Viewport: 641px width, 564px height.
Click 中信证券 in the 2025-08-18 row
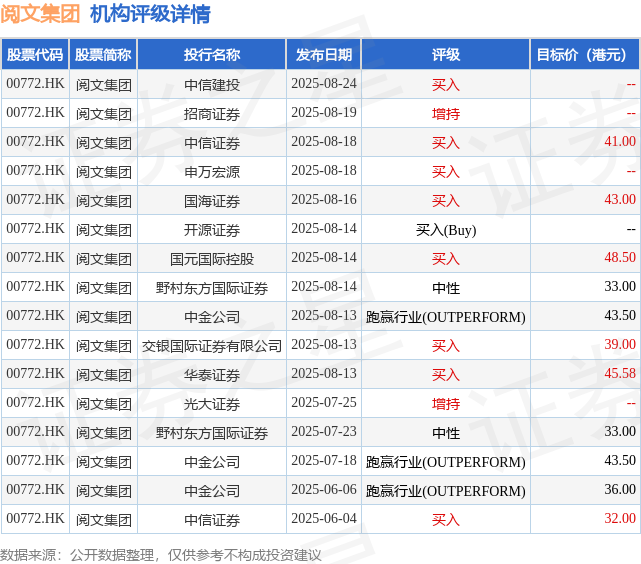[212, 143]
